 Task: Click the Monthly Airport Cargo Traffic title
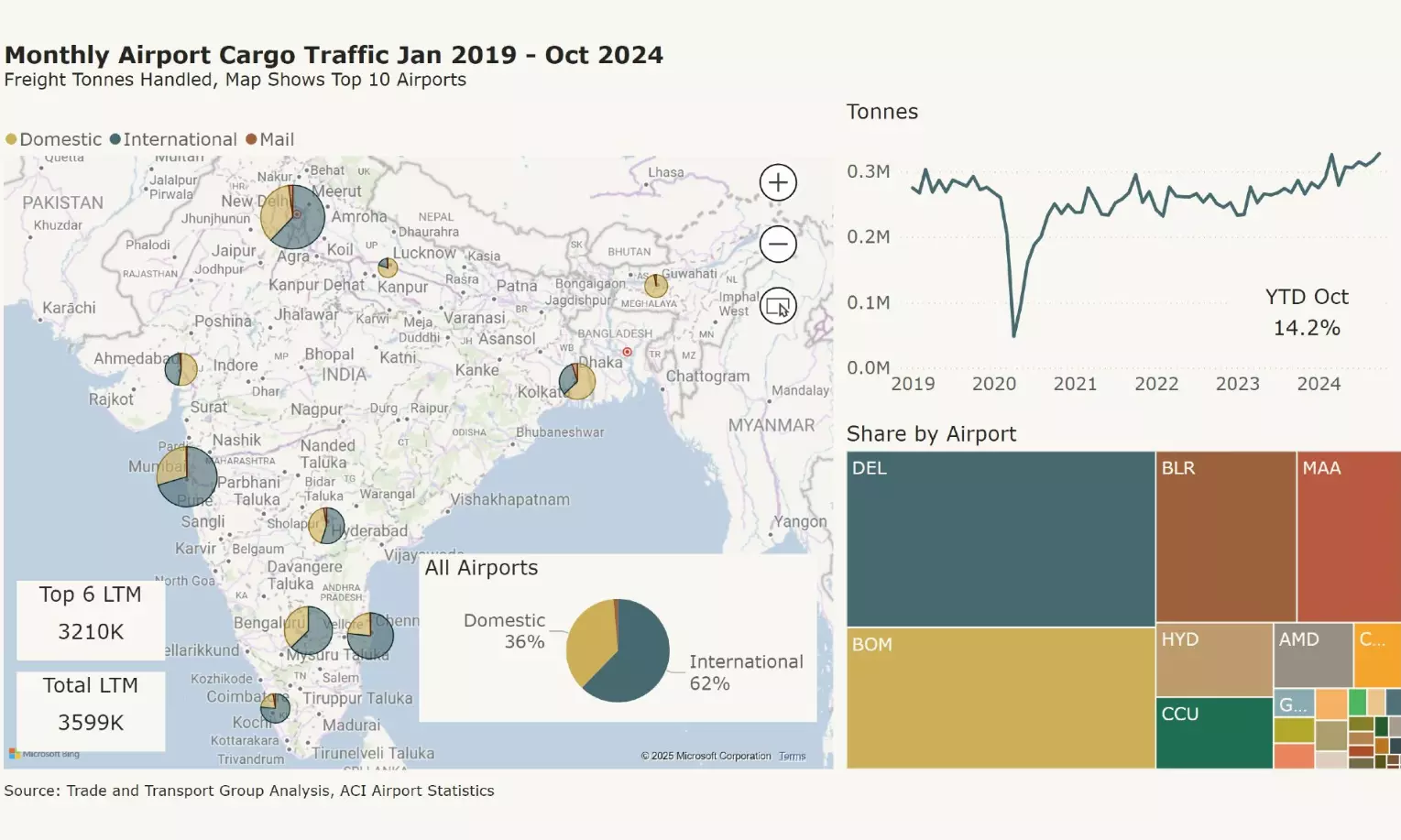tap(334, 55)
